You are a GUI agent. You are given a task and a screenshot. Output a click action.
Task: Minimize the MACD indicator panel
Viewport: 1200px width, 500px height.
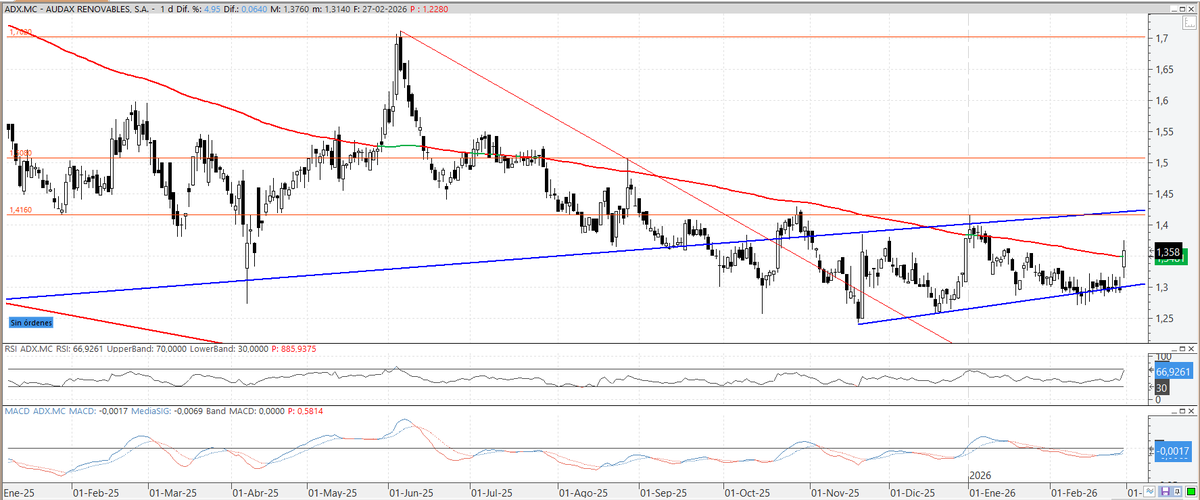coord(1174,411)
